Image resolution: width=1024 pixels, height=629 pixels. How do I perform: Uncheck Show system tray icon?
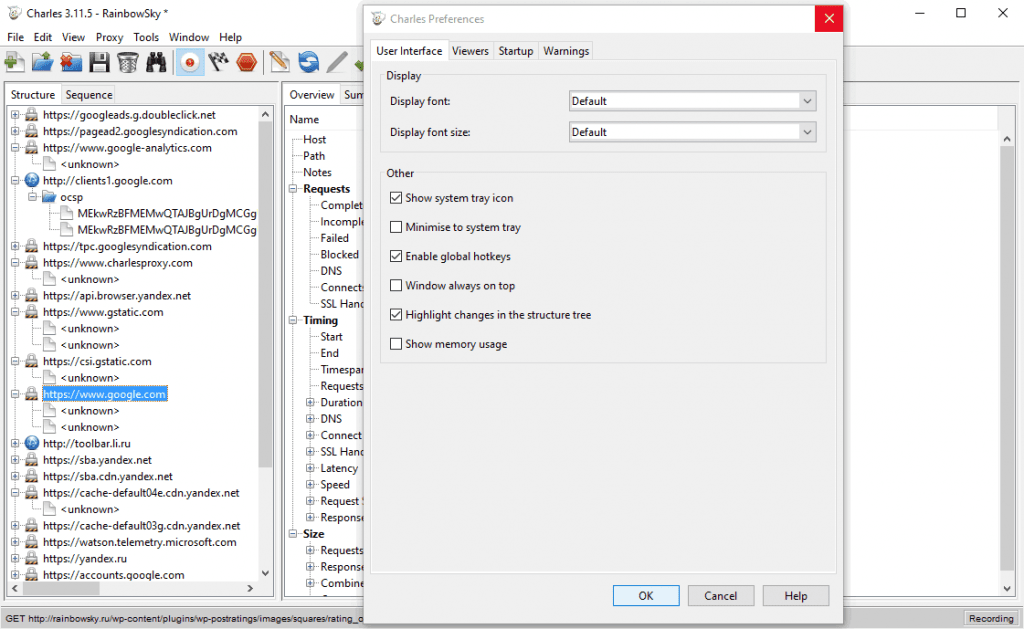[x=396, y=198]
